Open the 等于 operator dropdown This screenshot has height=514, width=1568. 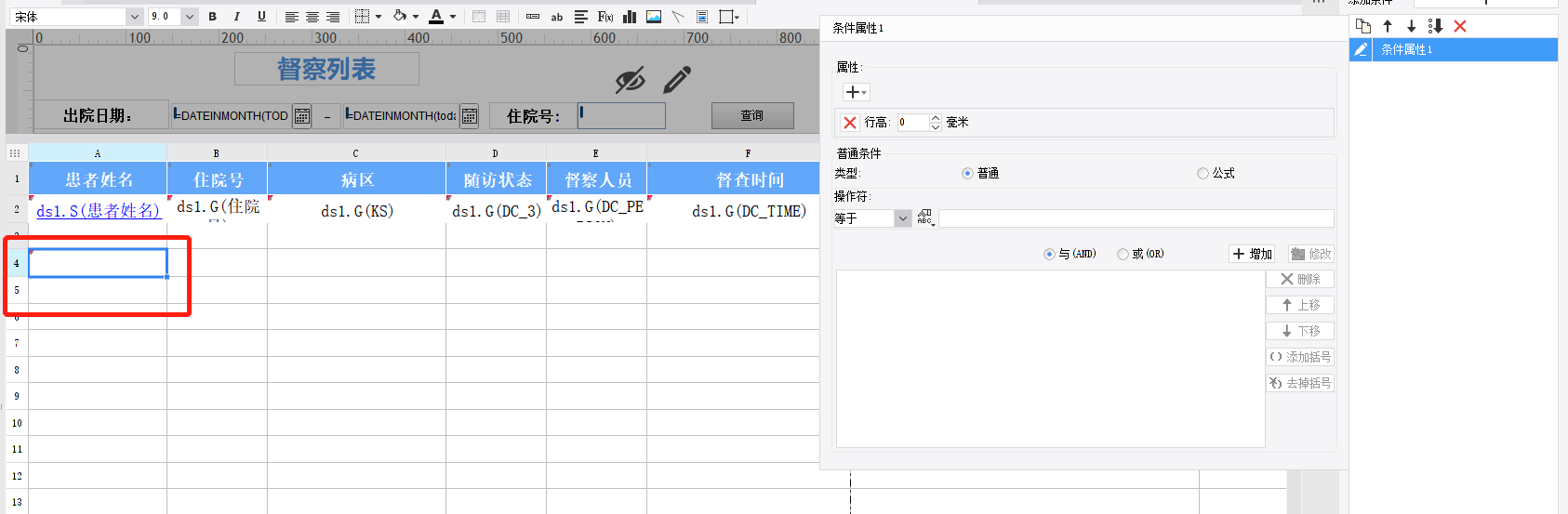coord(902,218)
